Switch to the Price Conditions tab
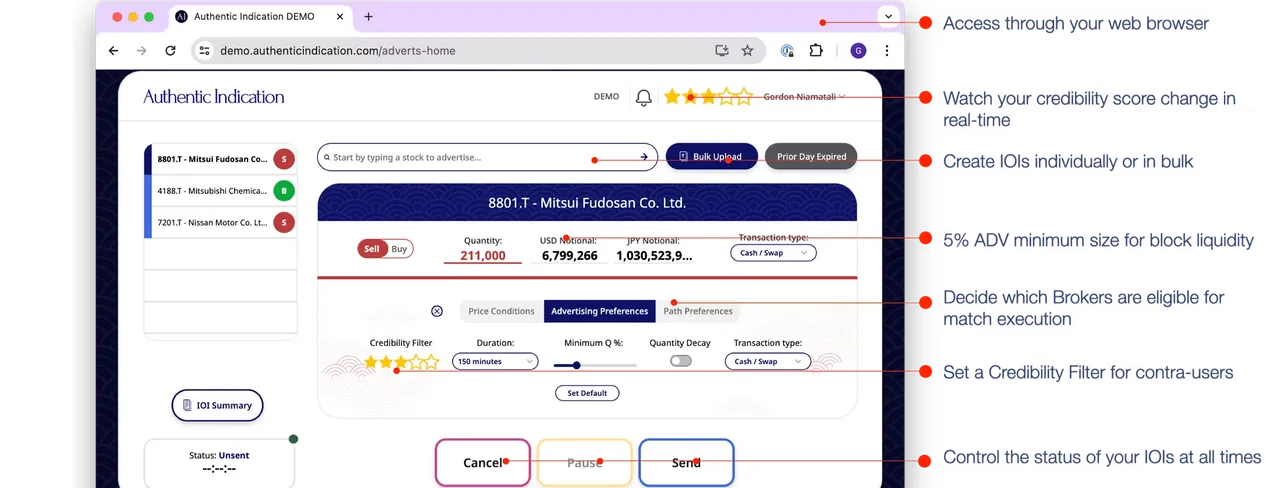Viewport: 1280px width, 488px height. (501, 311)
